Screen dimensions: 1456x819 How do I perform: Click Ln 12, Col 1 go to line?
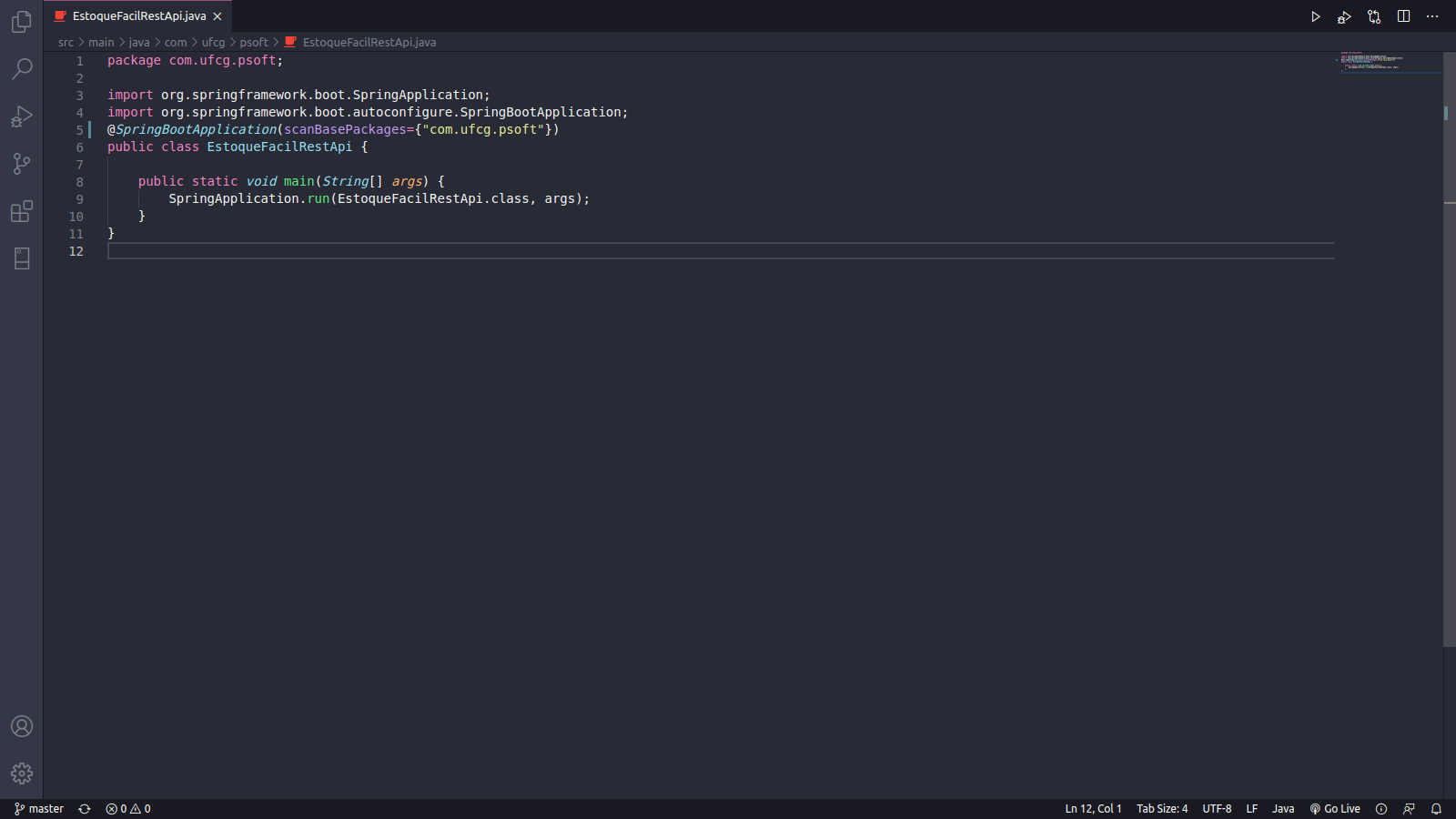[1093, 809]
